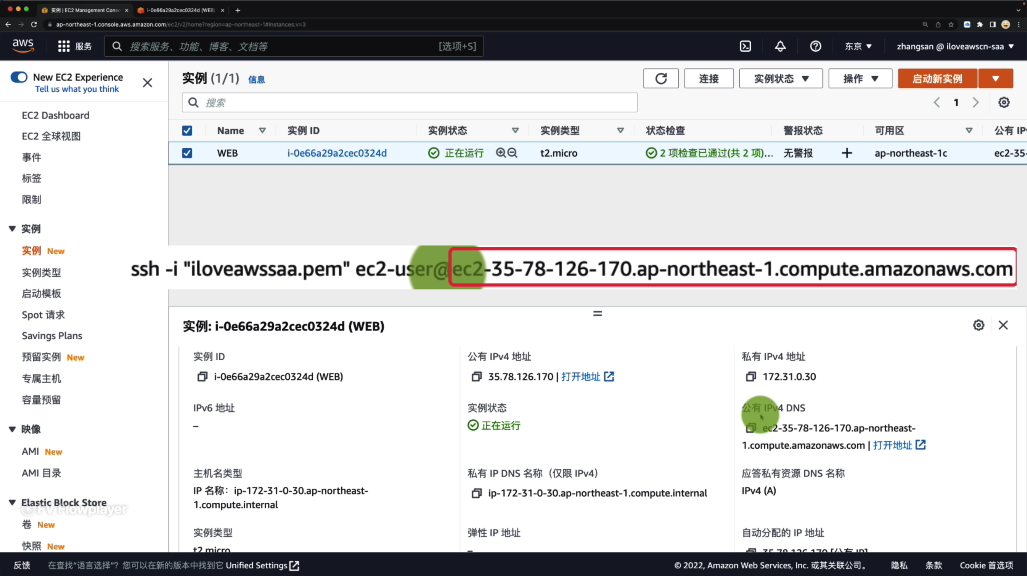1027x576 pixels.
Task: Copy private IP DNS name
Action: coord(476,493)
